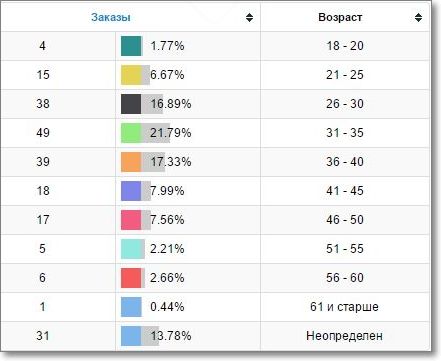This screenshot has width=441, height=361.
Task: Select the Неопределен age row
Action: [x=215, y=336]
